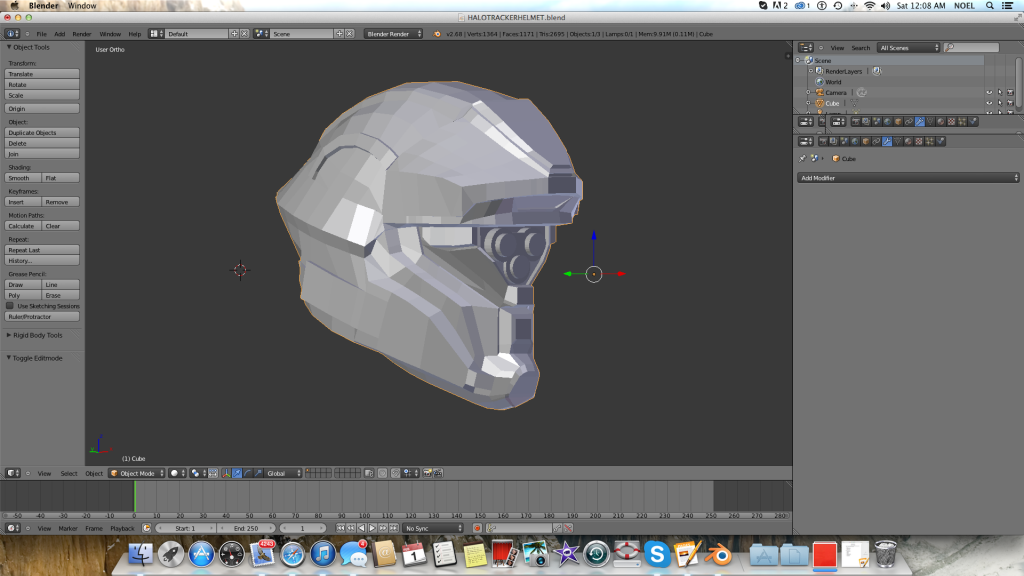The image size is (1024, 576).
Task: Hide Cube with its eye icon
Action: (989, 103)
